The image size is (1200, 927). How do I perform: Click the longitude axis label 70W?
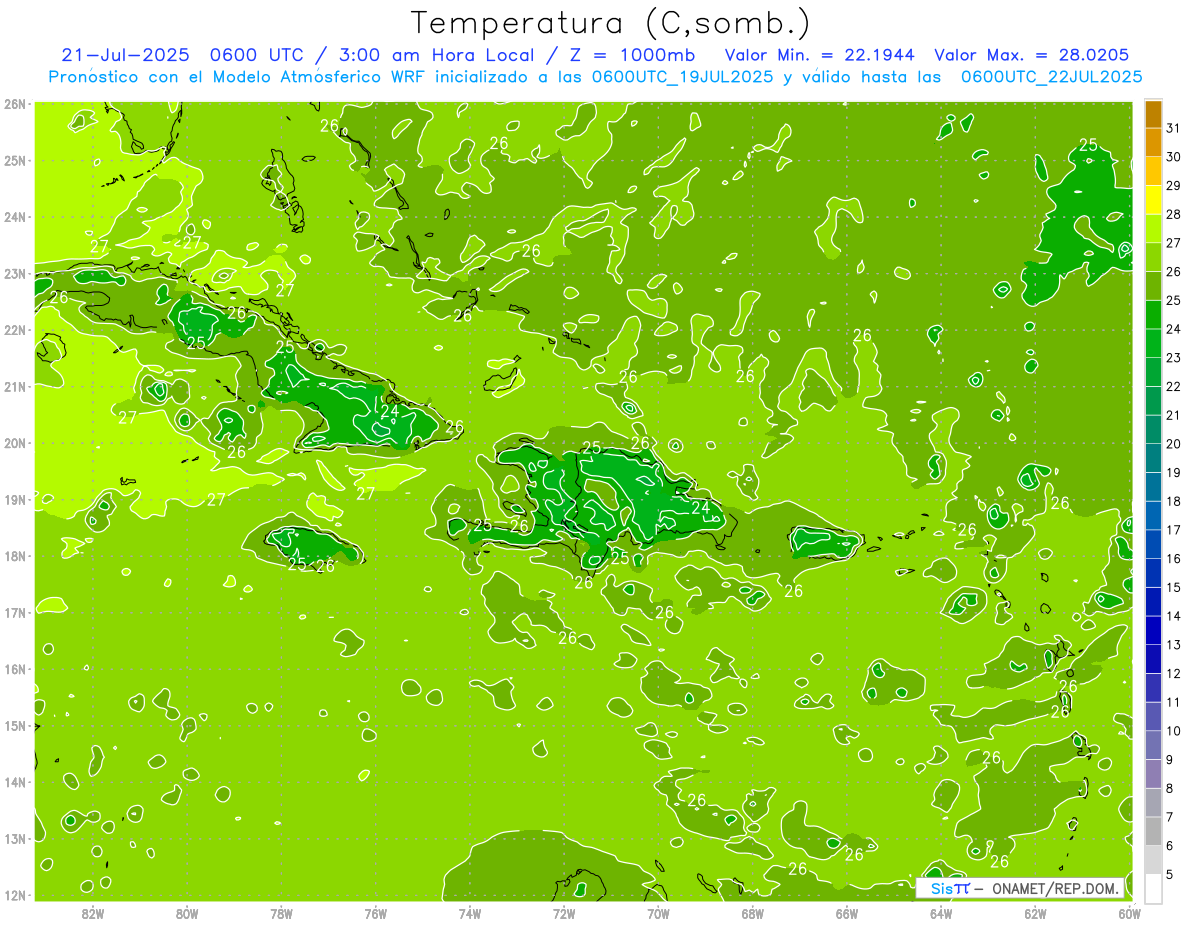(658, 912)
